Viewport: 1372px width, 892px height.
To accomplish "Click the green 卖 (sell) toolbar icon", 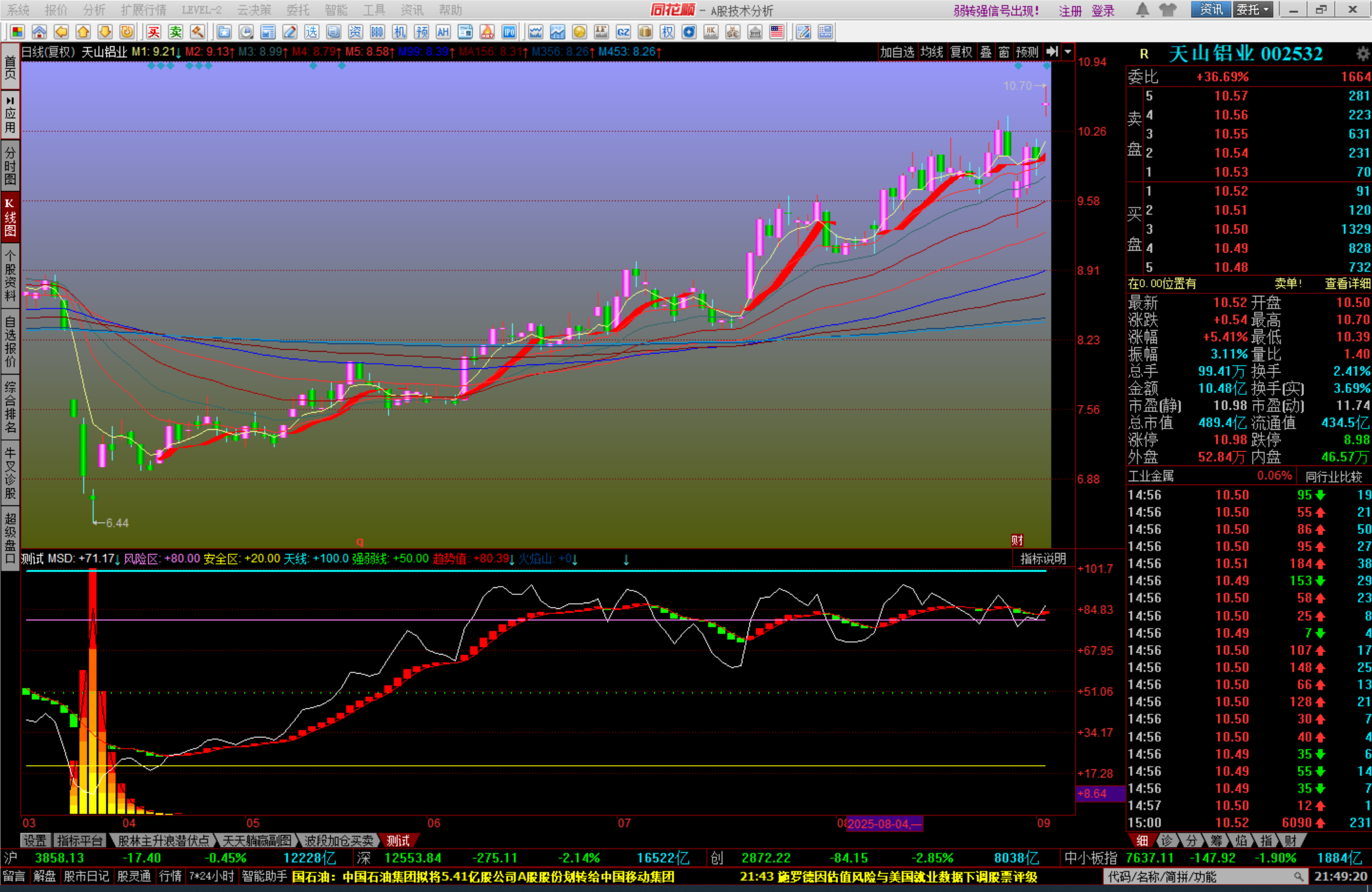I will click(176, 32).
